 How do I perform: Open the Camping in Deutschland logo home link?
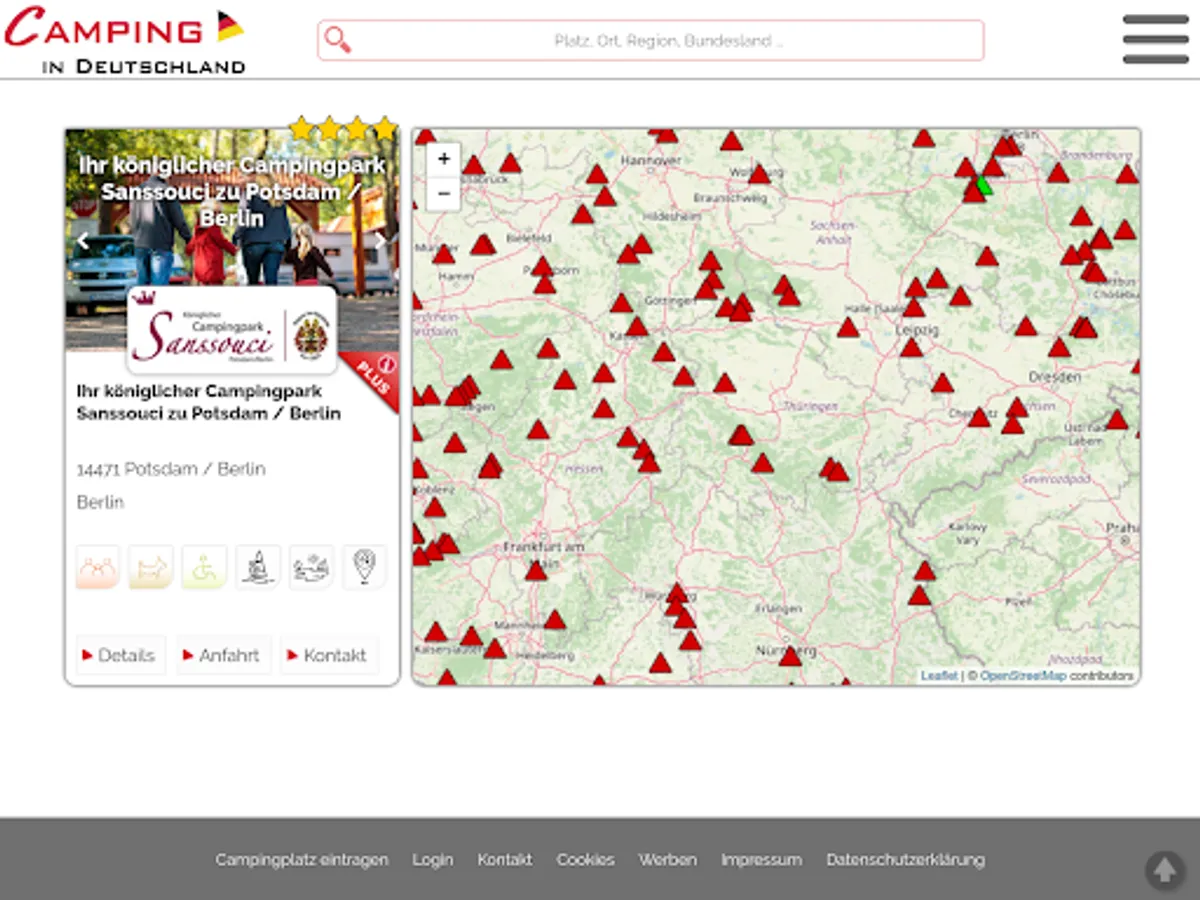click(x=124, y=40)
